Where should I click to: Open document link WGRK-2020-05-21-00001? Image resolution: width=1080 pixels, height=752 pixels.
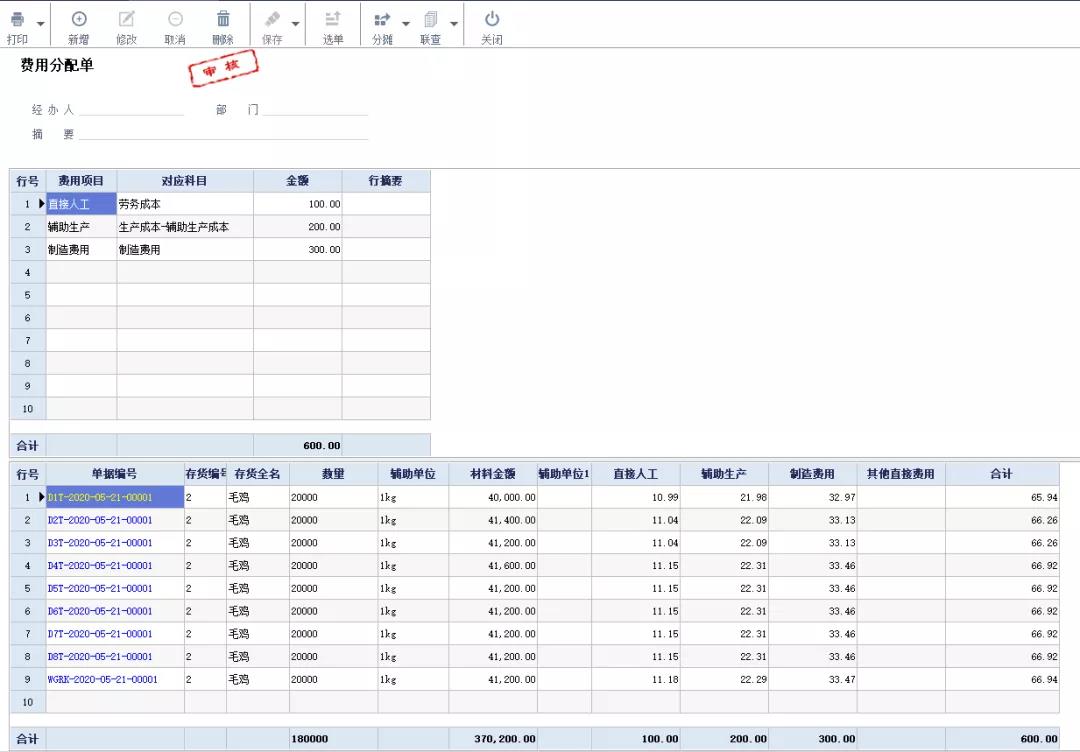tap(103, 680)
